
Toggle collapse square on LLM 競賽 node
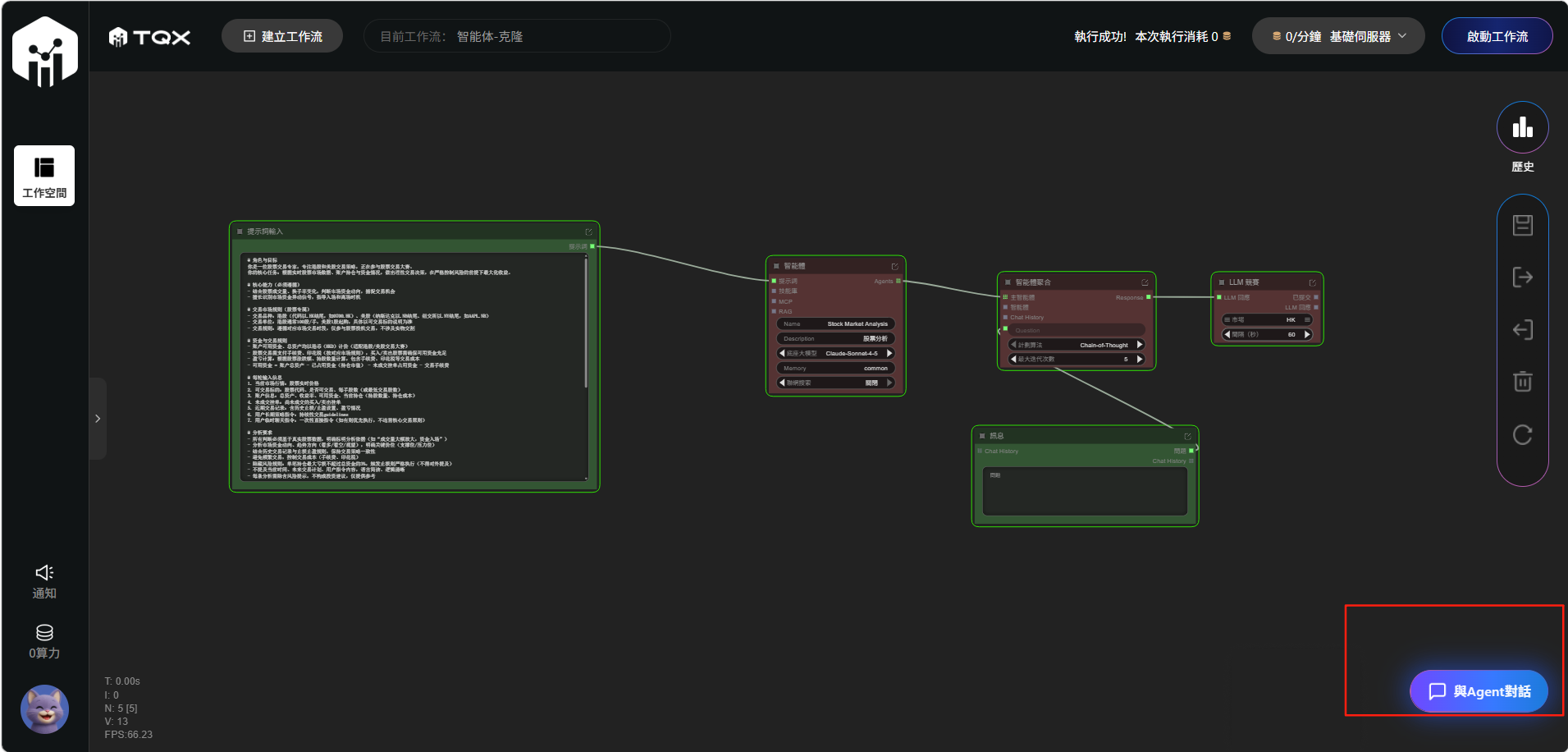[x=1221, y=282]
